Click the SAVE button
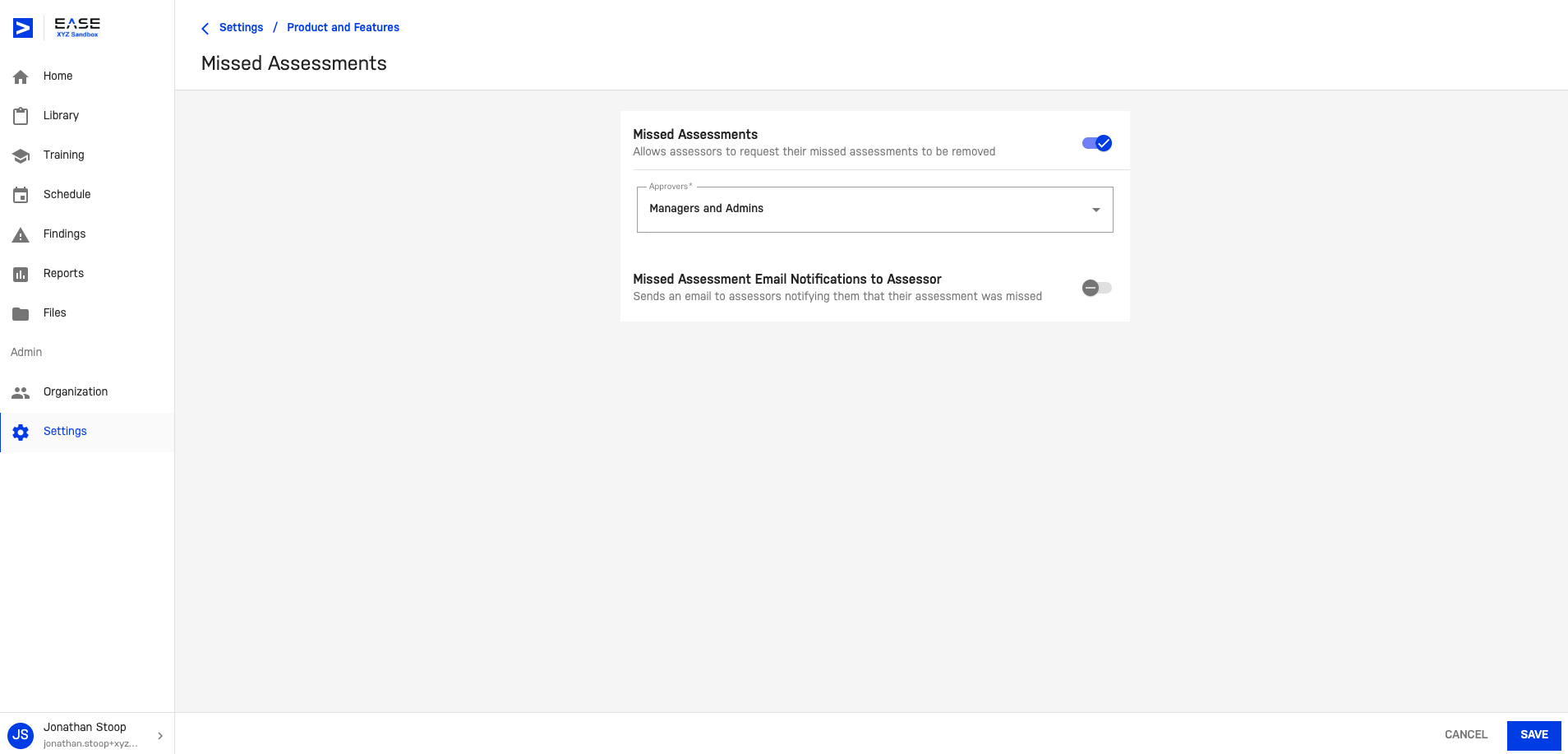This screenshot has width=1568, height=754. [1533, 735]
